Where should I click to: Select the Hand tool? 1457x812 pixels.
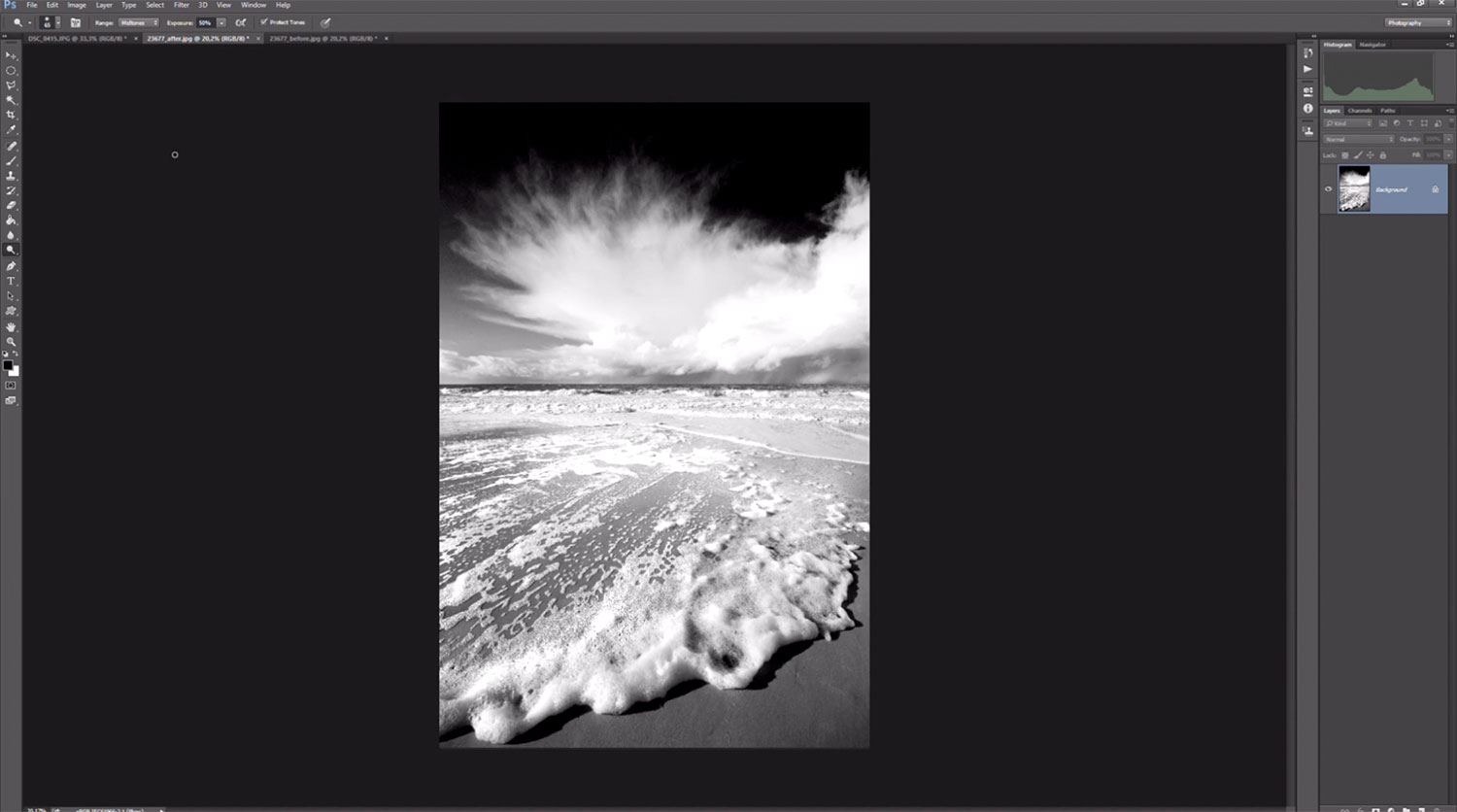click(x=11, y=327)
